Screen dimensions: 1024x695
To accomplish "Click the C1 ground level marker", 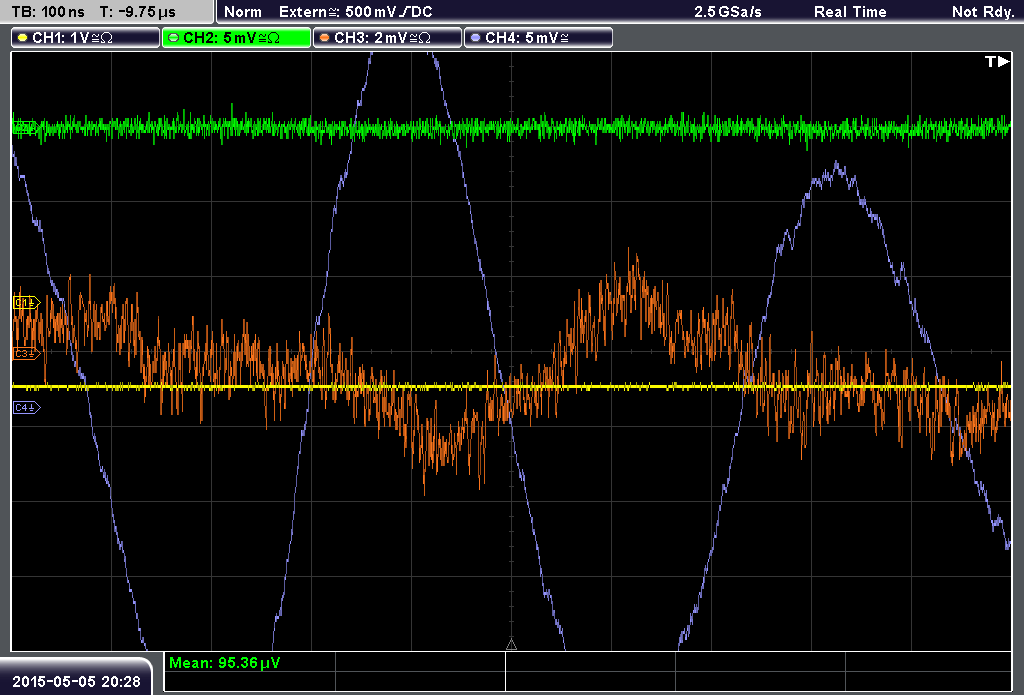I will tap(26, 302).
